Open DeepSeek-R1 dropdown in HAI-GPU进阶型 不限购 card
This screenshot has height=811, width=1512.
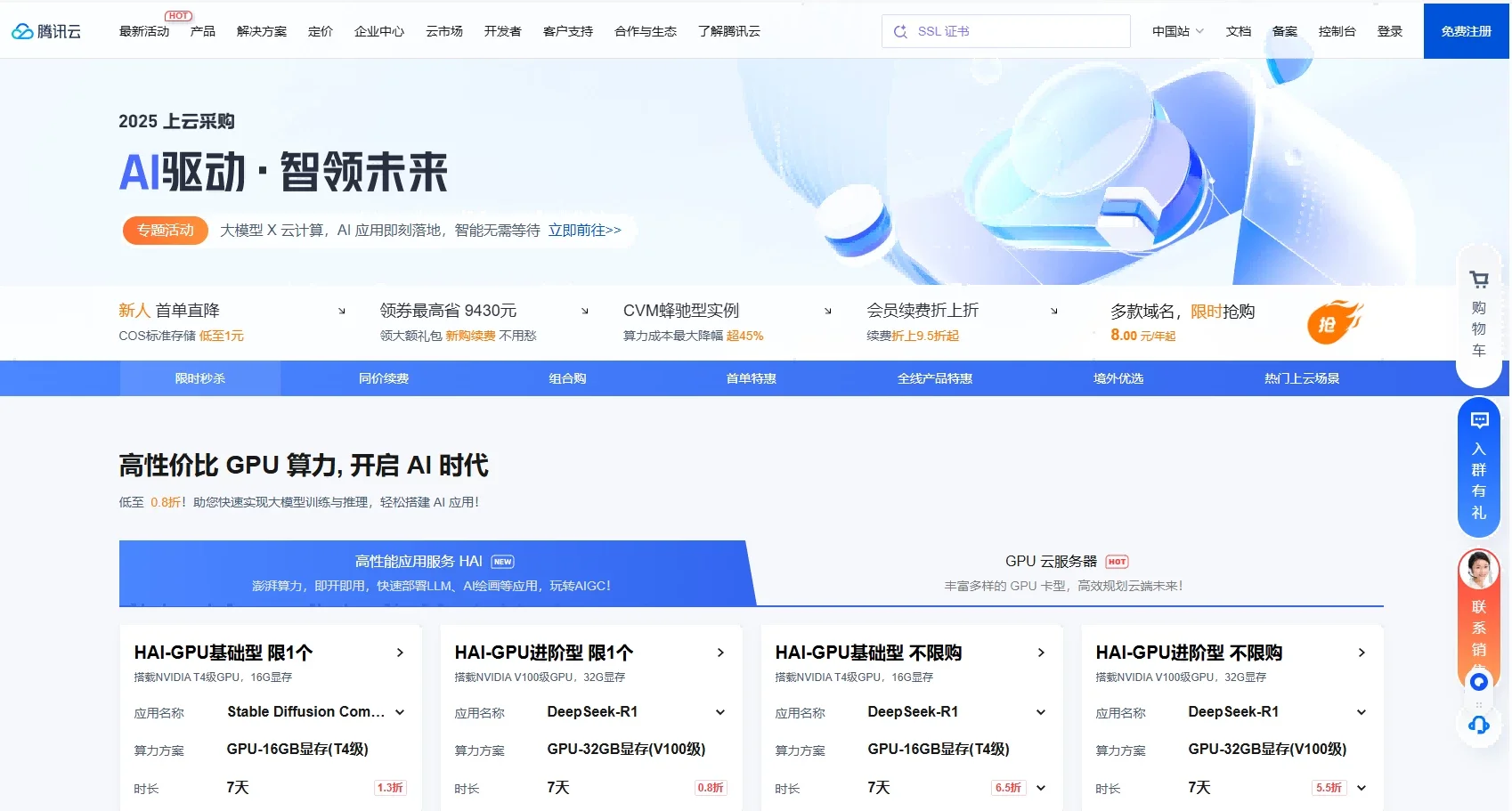1361,712
